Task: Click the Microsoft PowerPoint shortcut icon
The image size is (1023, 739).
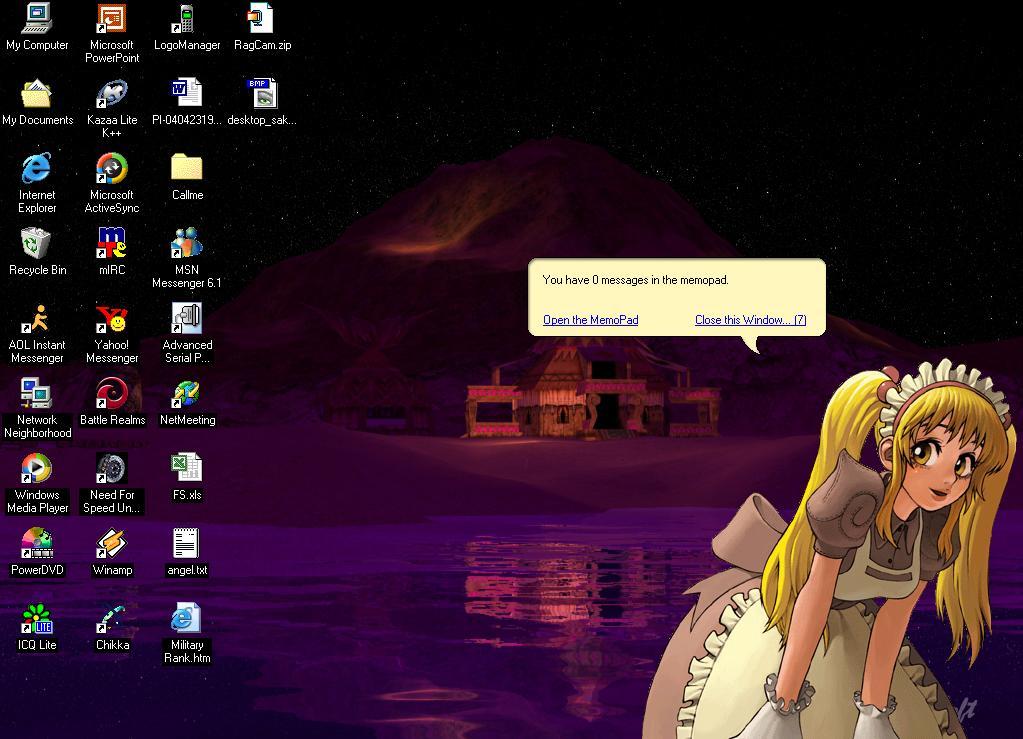Action: tap(112, 20)
